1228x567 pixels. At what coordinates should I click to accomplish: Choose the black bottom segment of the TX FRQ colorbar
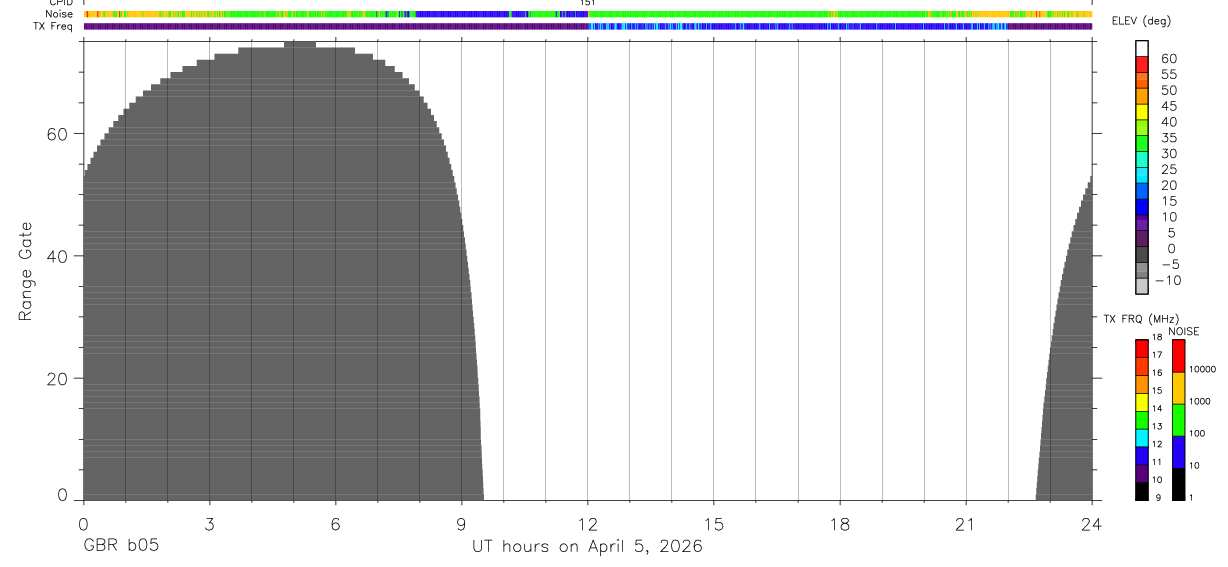[x=1142, y=491]
